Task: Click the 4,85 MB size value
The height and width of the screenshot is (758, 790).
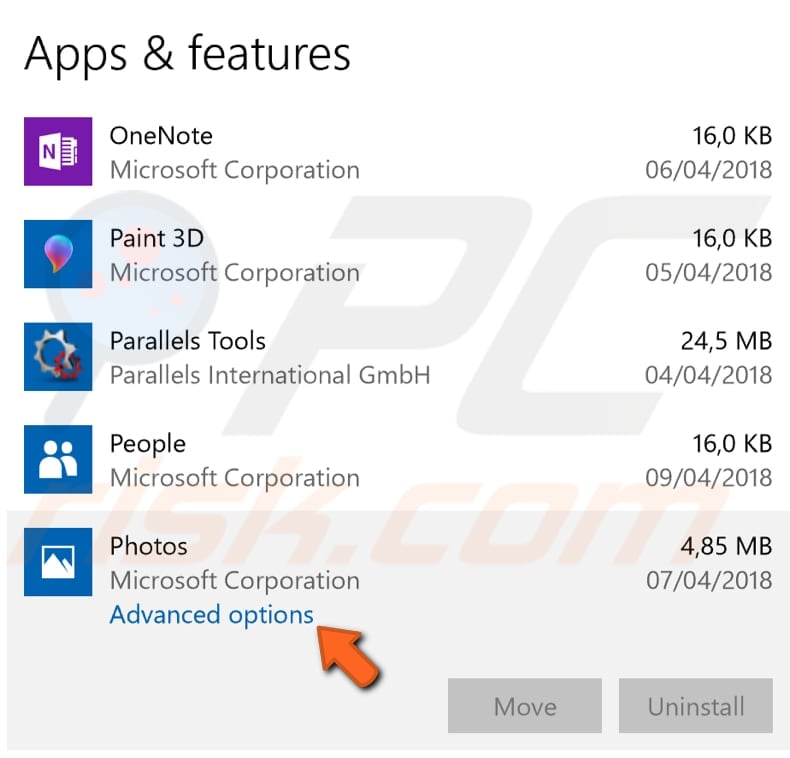Action: (x=727, y=546)
